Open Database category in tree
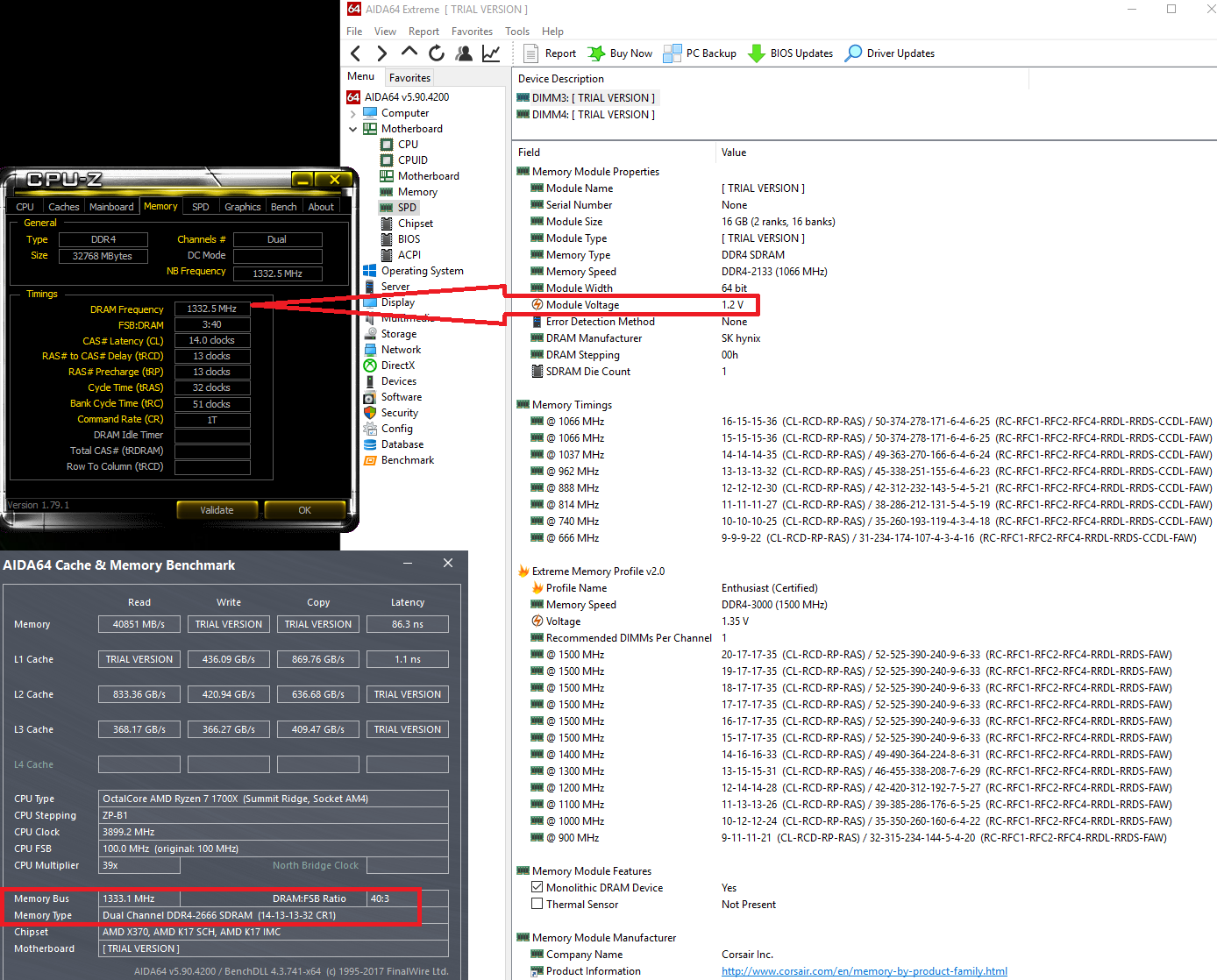 point(394,444)
